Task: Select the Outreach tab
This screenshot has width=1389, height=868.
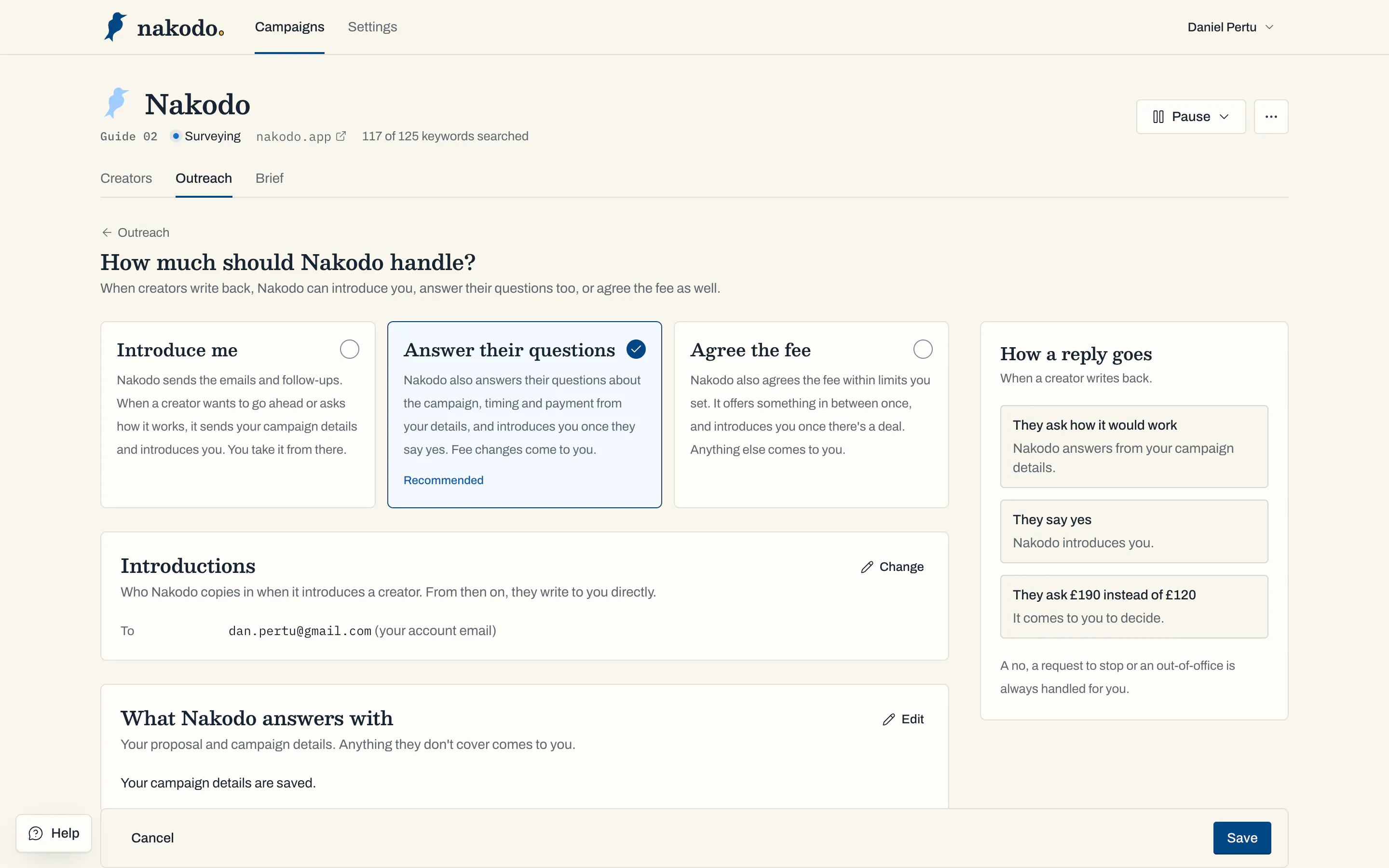Action: pos(204,178)
